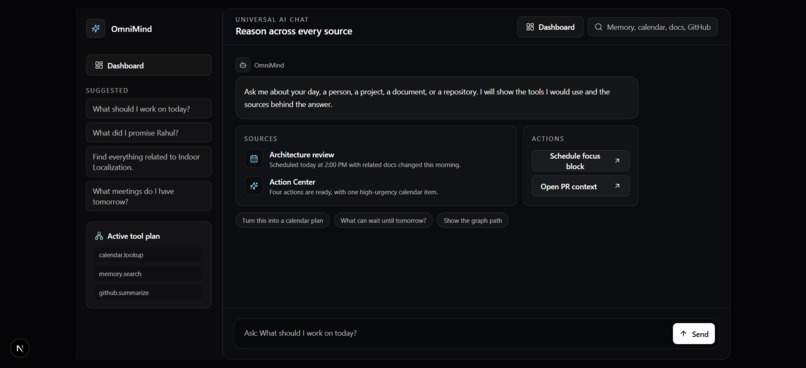806x368 pixels.
Task: Select the memory.search tool entry
Action: pos(149,274)
